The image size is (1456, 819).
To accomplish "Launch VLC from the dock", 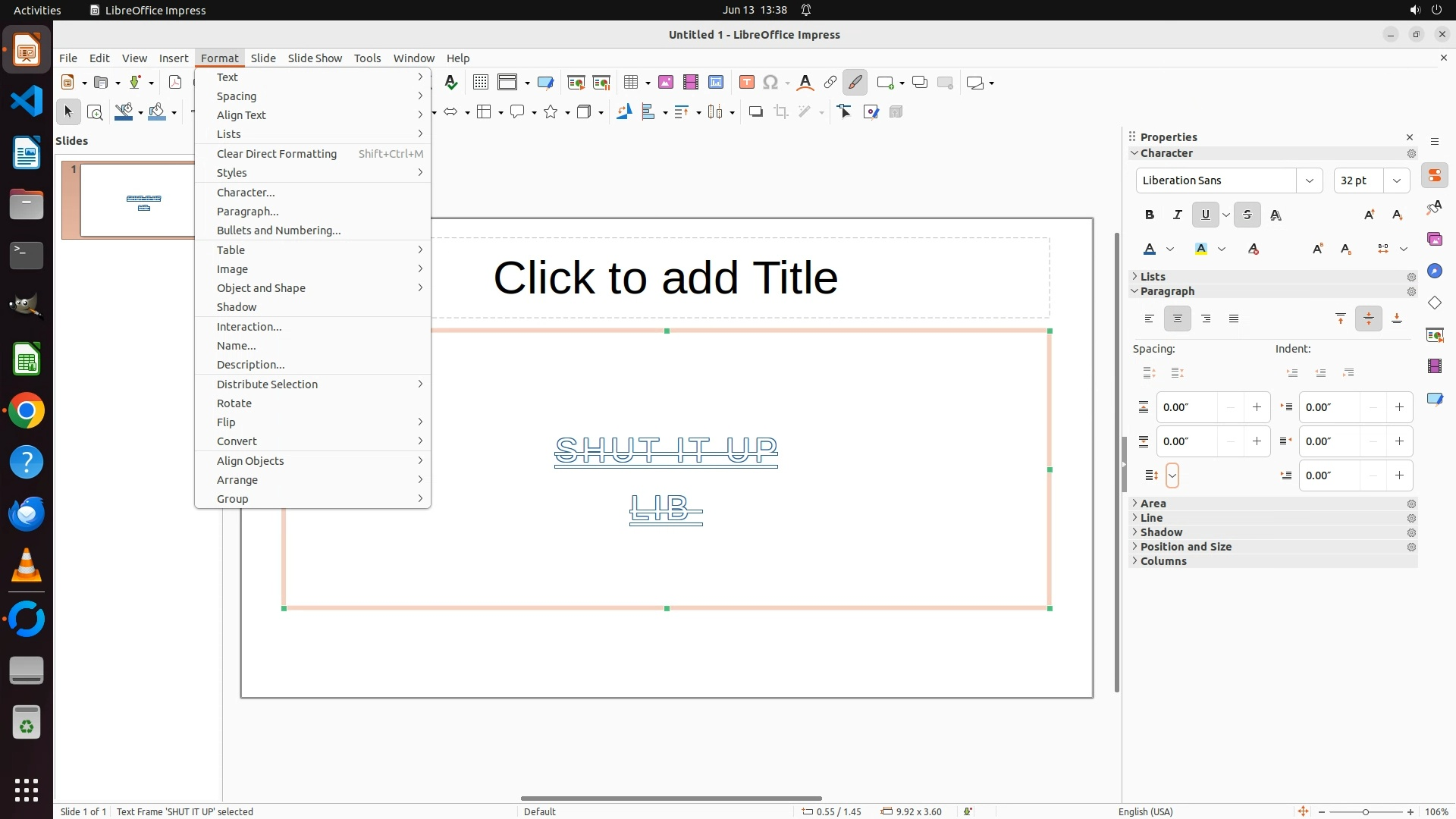I will tap(27, 566).
